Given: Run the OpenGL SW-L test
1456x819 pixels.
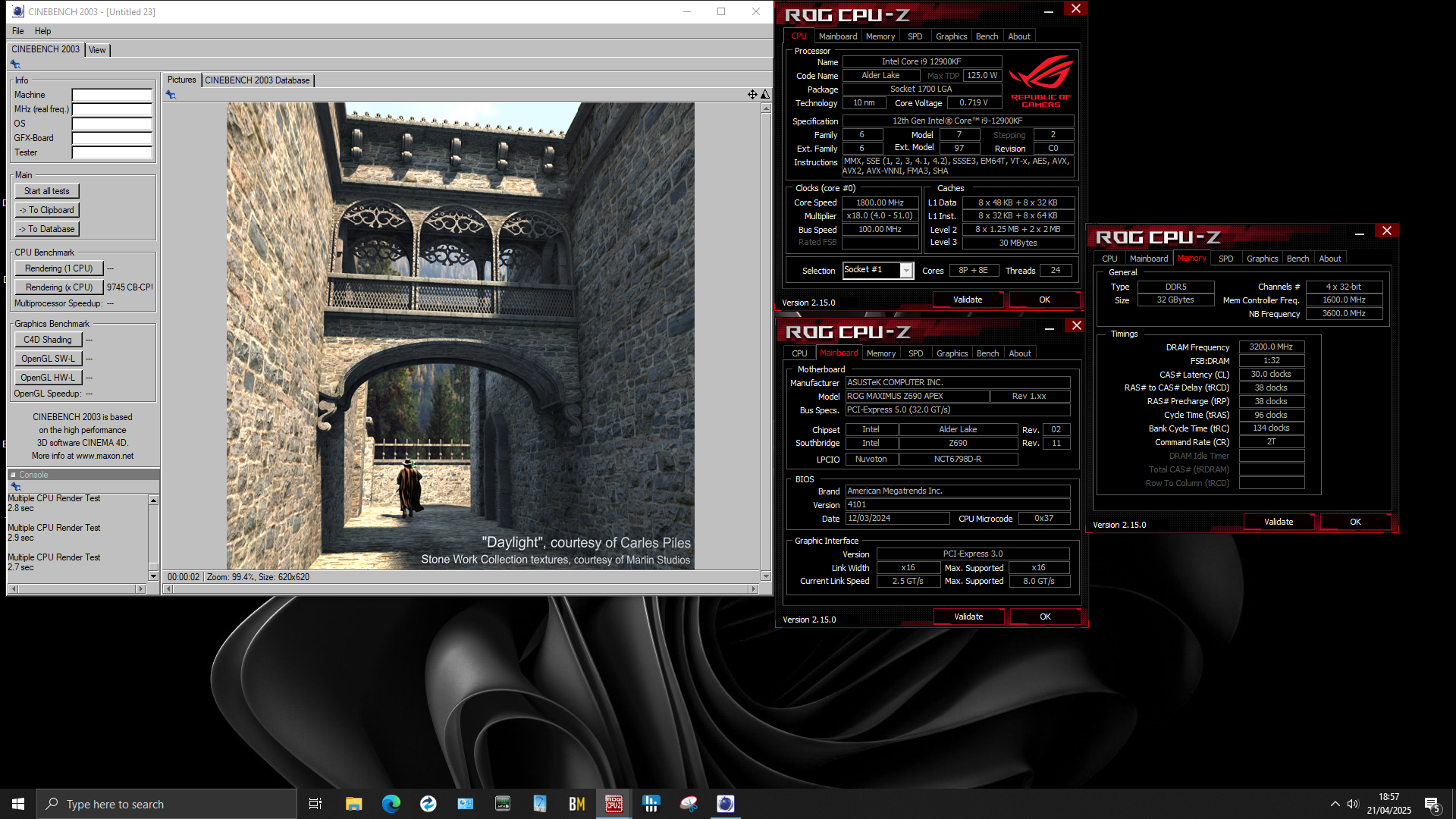Looking at the screenshot, I should click(48, 359).
